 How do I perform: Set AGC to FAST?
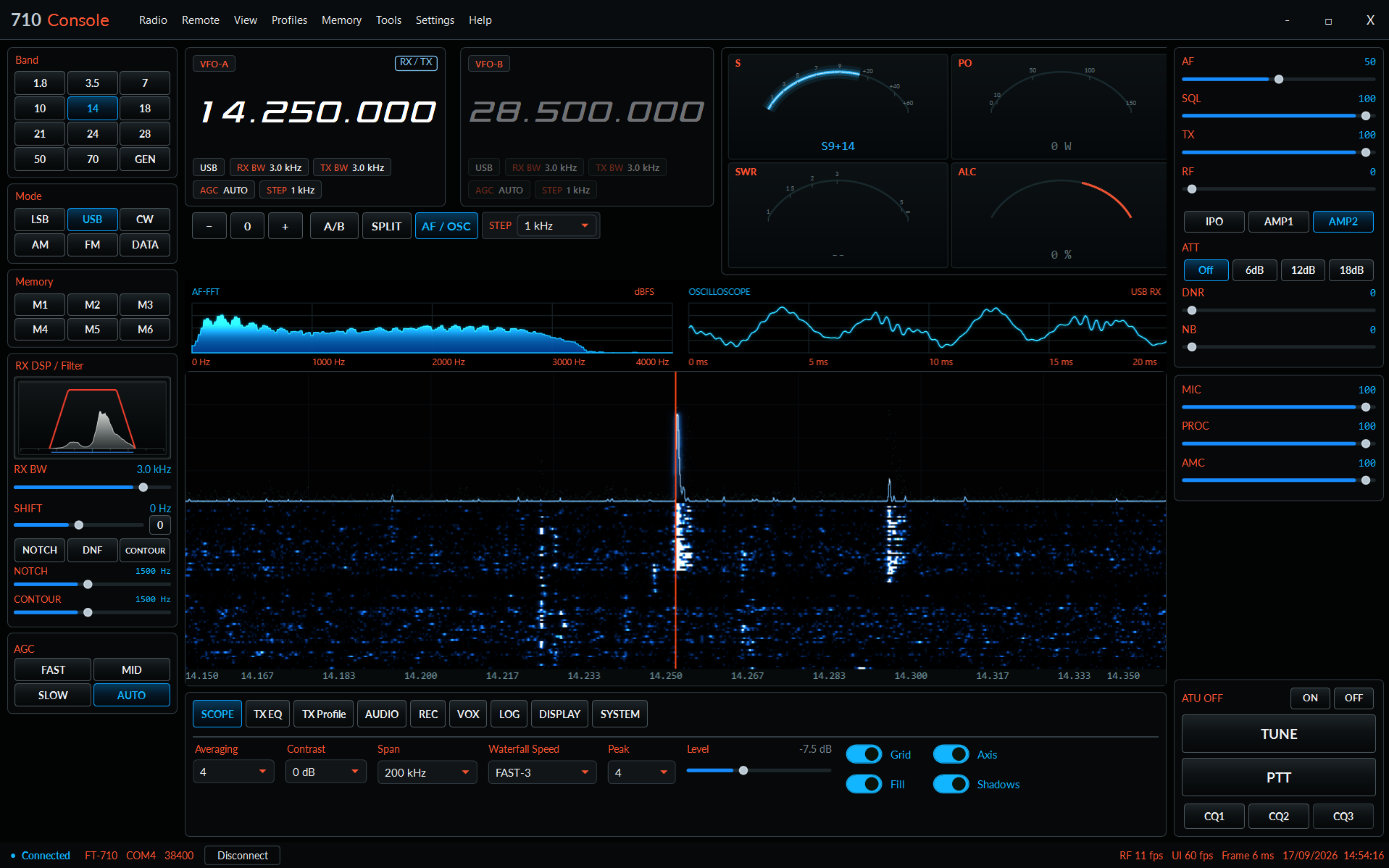pyautogui.click(x=53, y=669)
